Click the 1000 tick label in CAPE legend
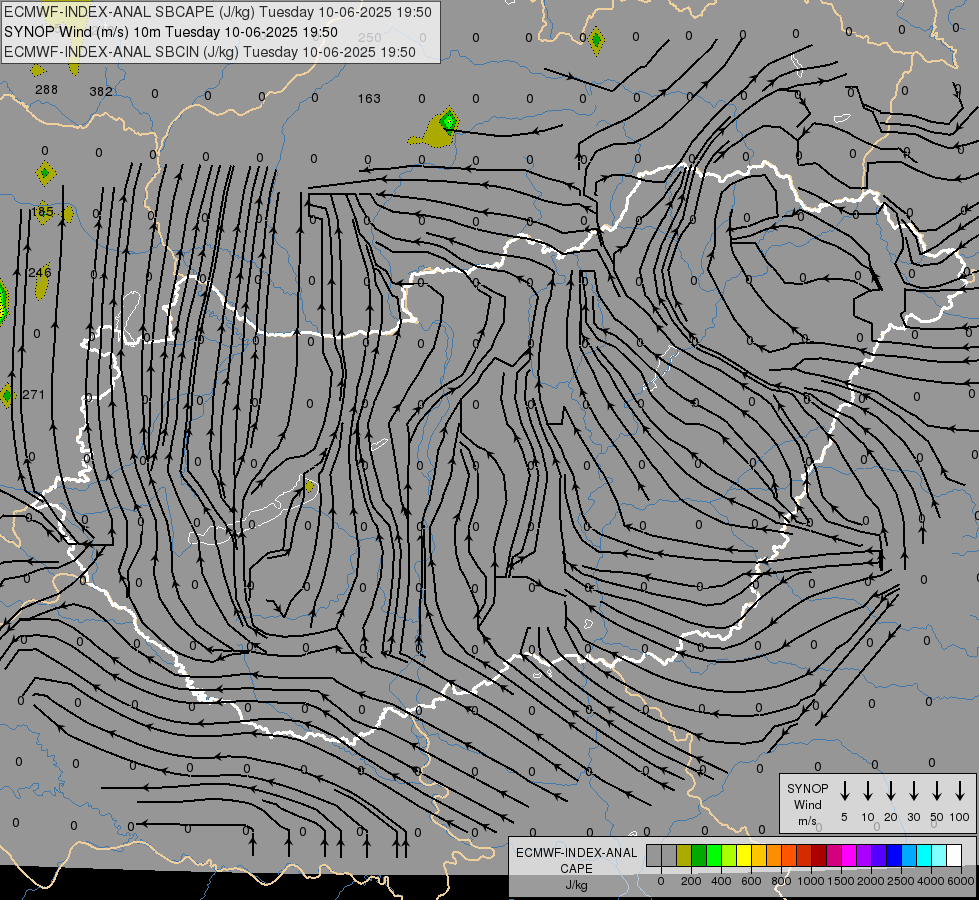The width and height of the screenshot is (979, 900). pyautogui.click(x=810, y=881)
